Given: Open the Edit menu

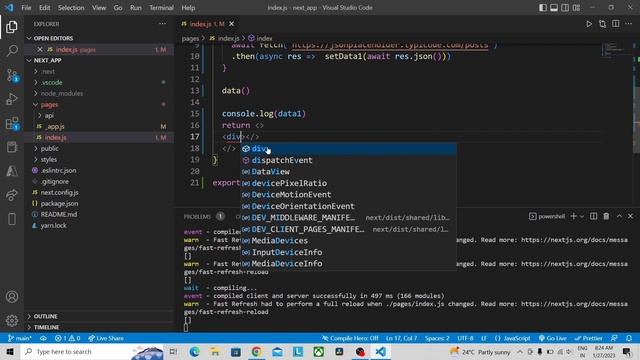Looking at the screenshot, I should (44, 8).
